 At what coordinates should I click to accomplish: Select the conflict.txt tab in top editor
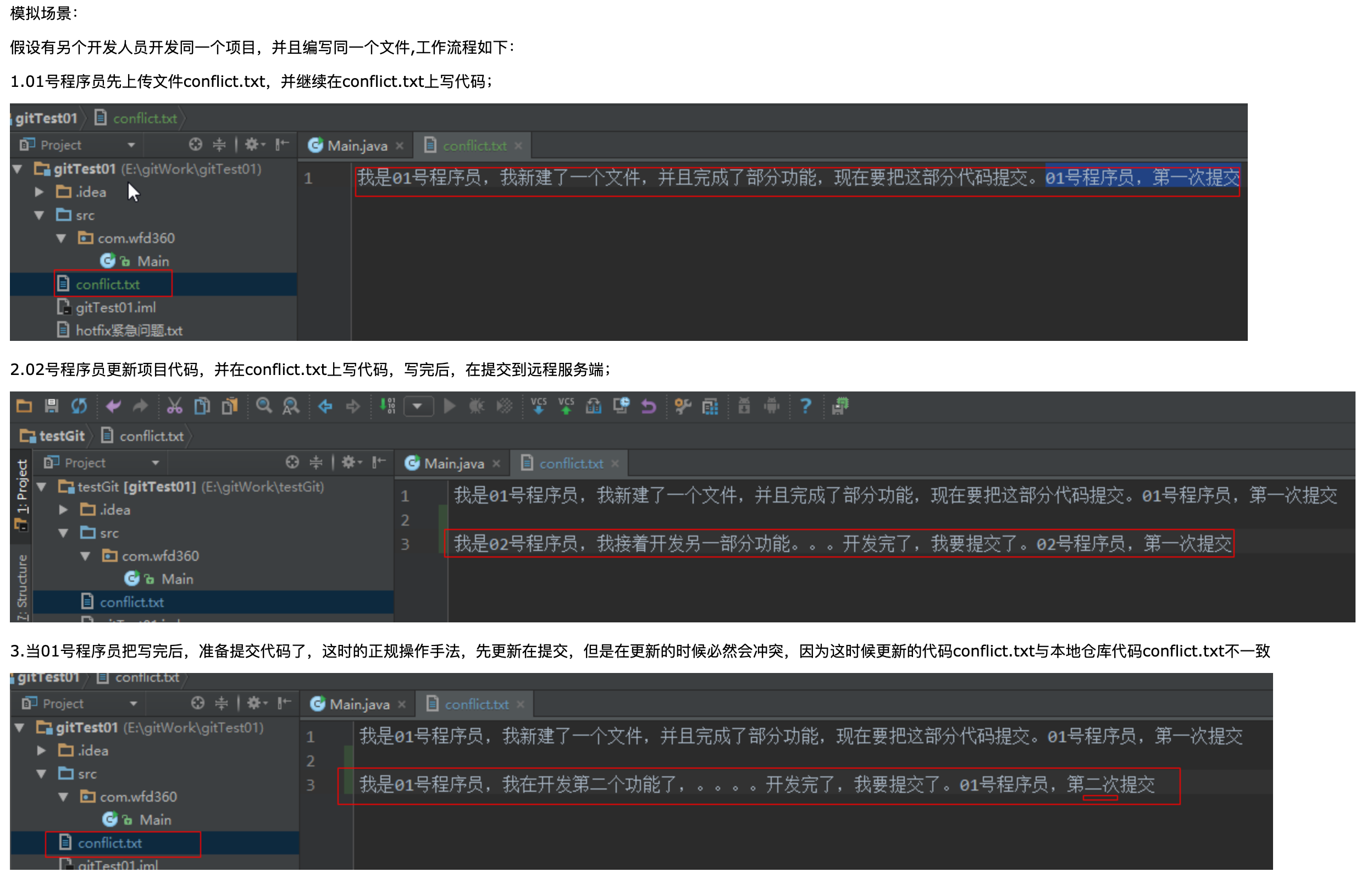(x=474, y=146)
